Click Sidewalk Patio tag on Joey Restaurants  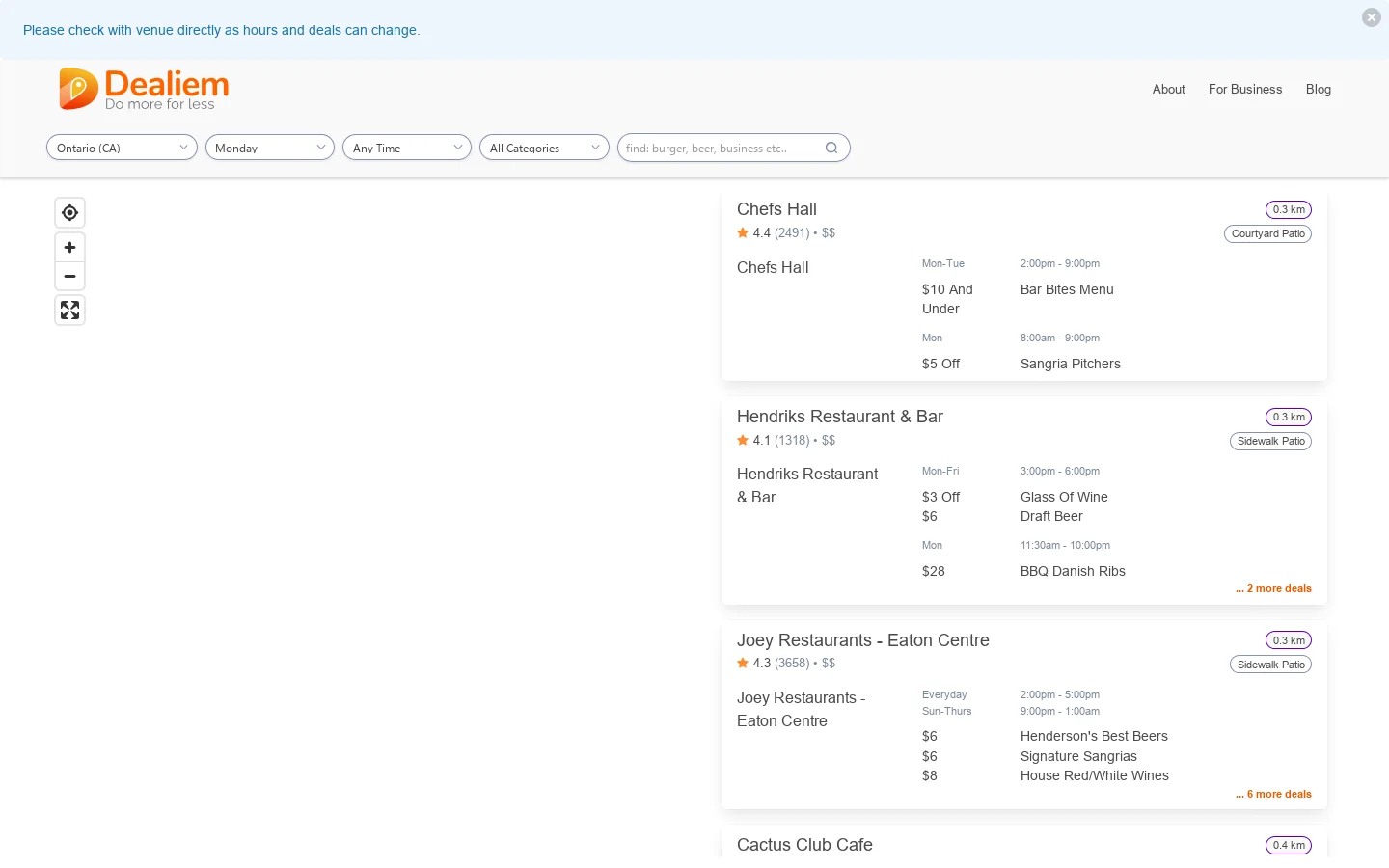coord(1270,665)
